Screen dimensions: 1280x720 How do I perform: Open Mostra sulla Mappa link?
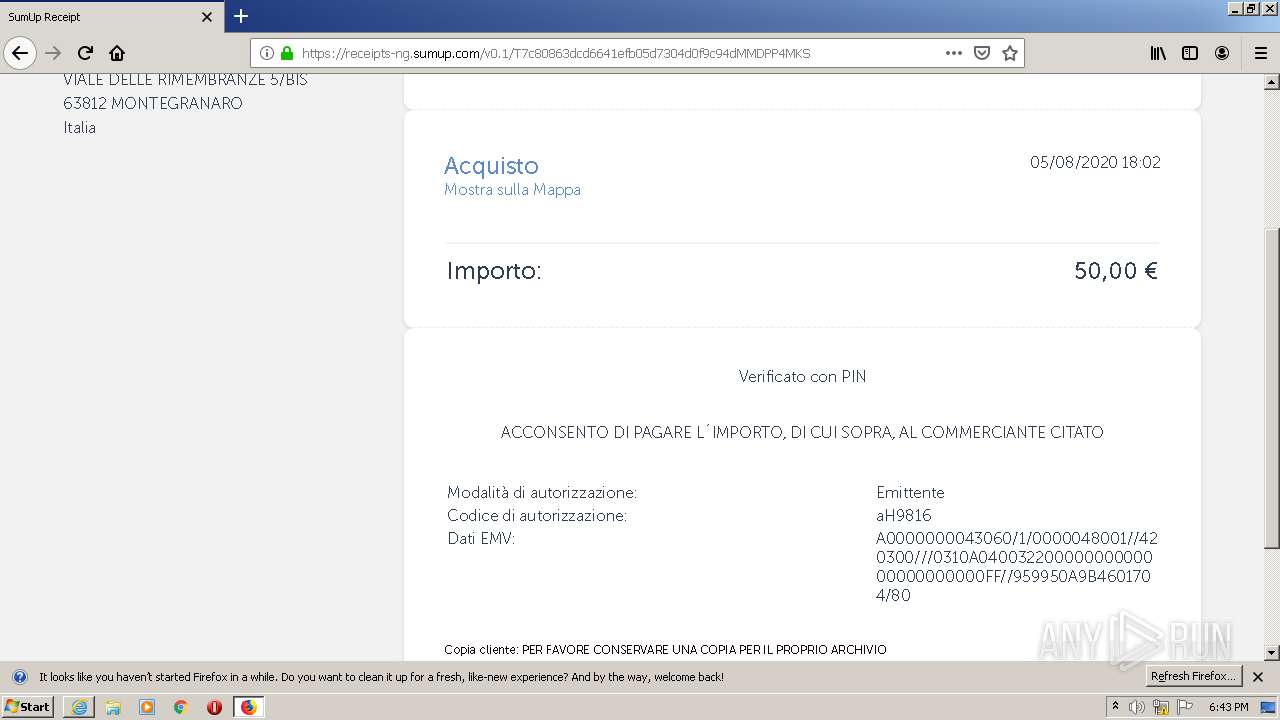pyautogui.click(x=512, y=190)
